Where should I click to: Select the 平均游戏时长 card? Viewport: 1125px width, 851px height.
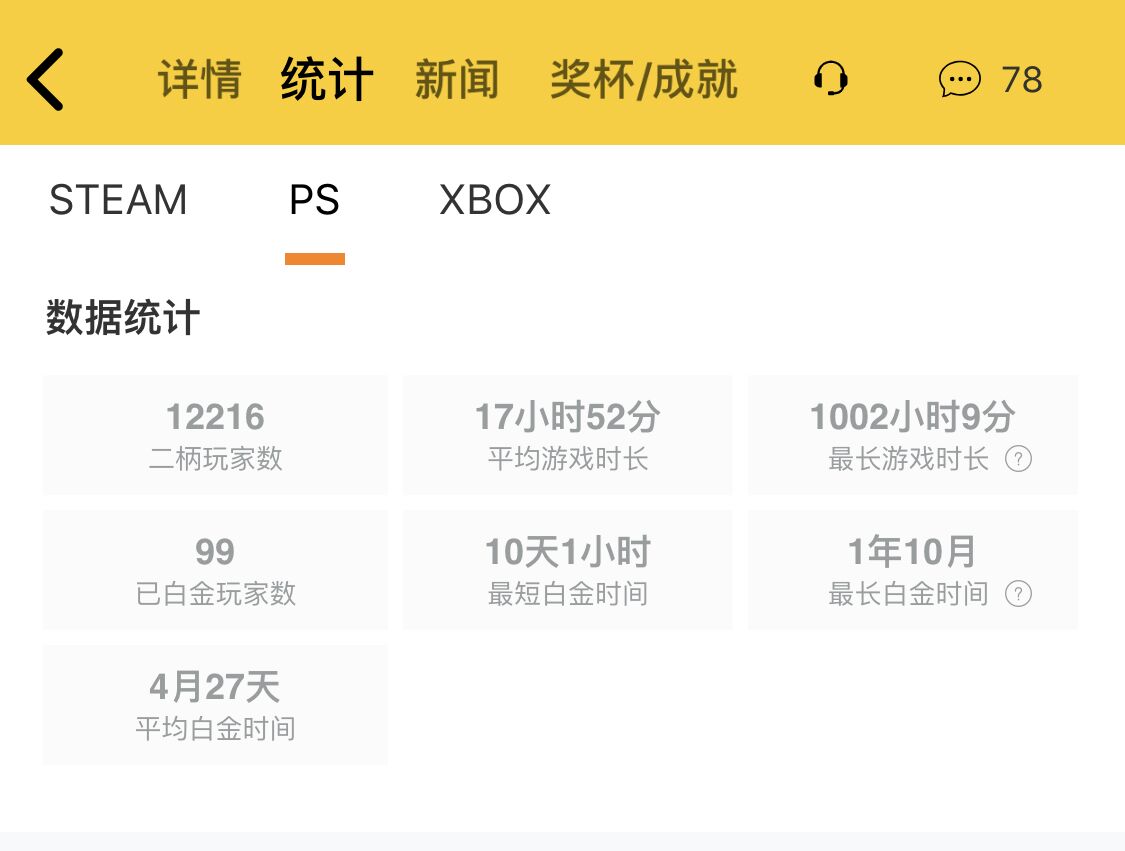[567, 435]
